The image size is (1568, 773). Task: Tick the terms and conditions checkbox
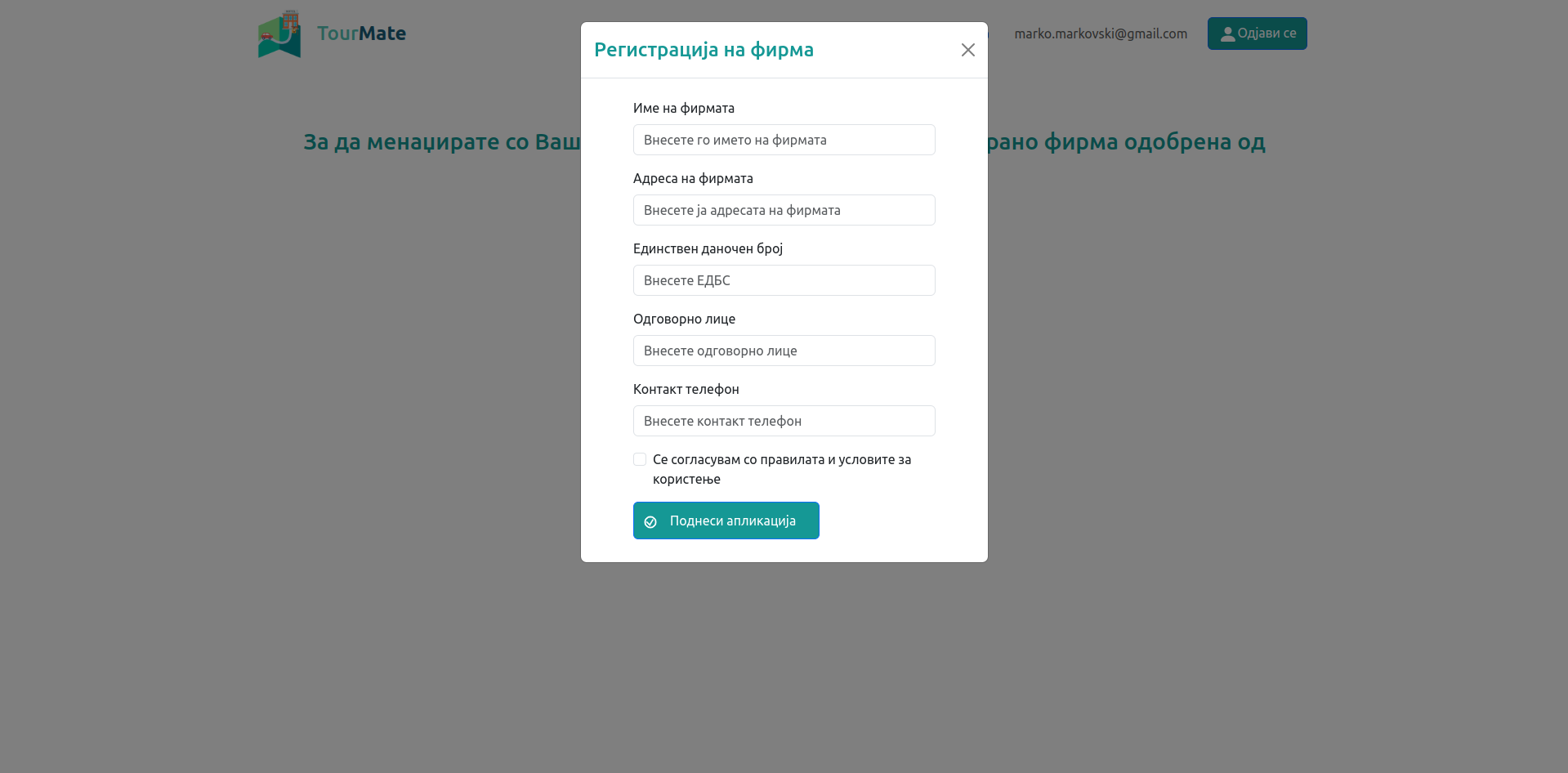640,459
